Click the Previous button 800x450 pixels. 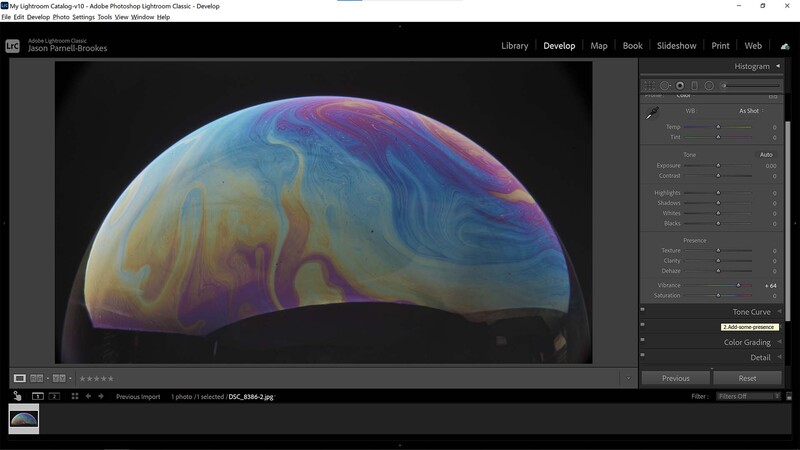(676, 378)
